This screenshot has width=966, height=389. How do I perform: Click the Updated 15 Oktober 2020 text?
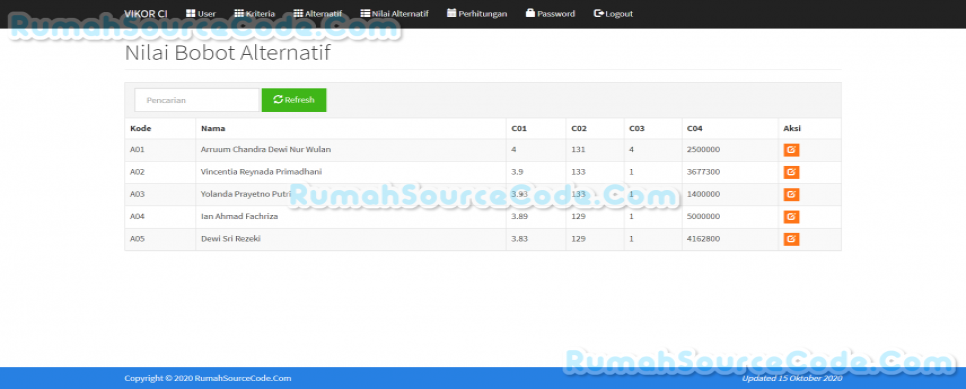(792, 379)
